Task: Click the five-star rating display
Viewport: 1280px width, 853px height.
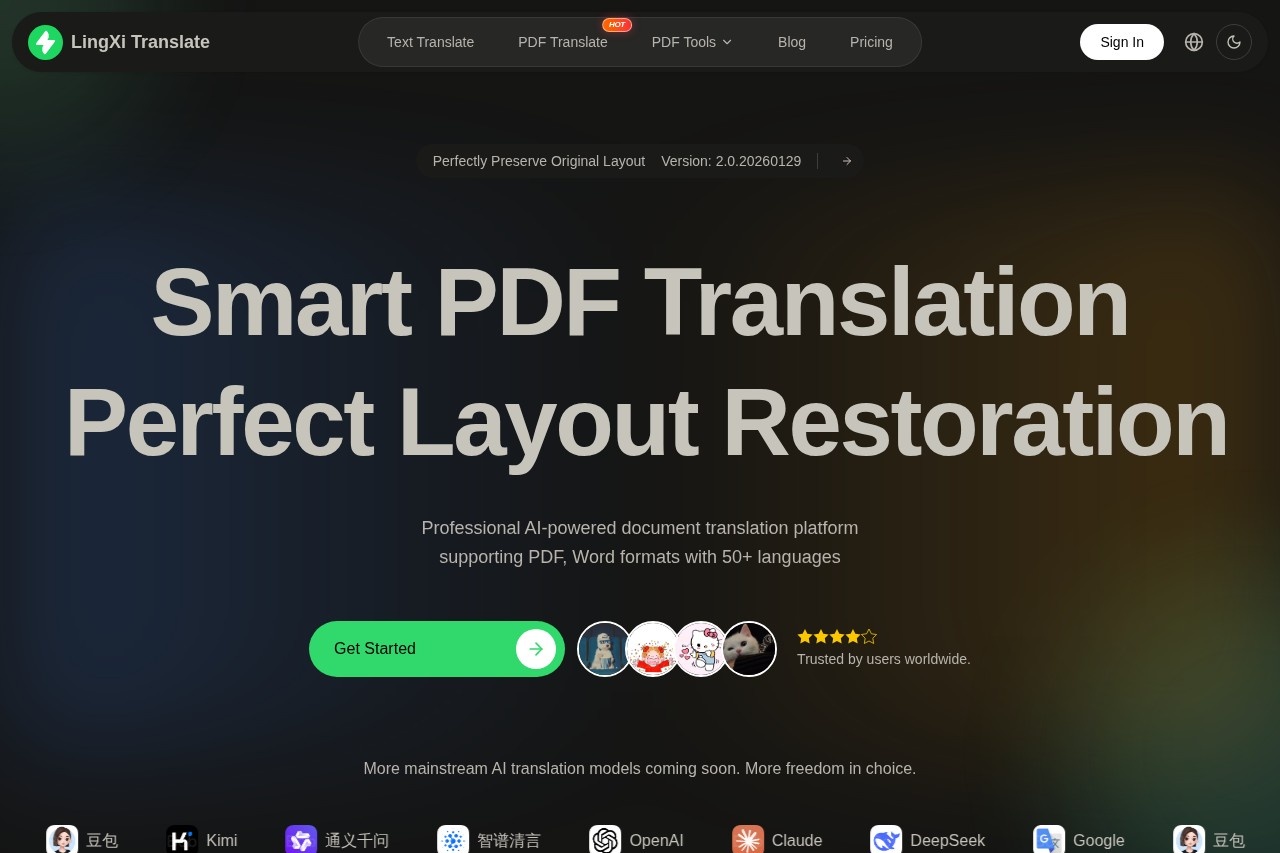Action: click(x=837, y=636)
